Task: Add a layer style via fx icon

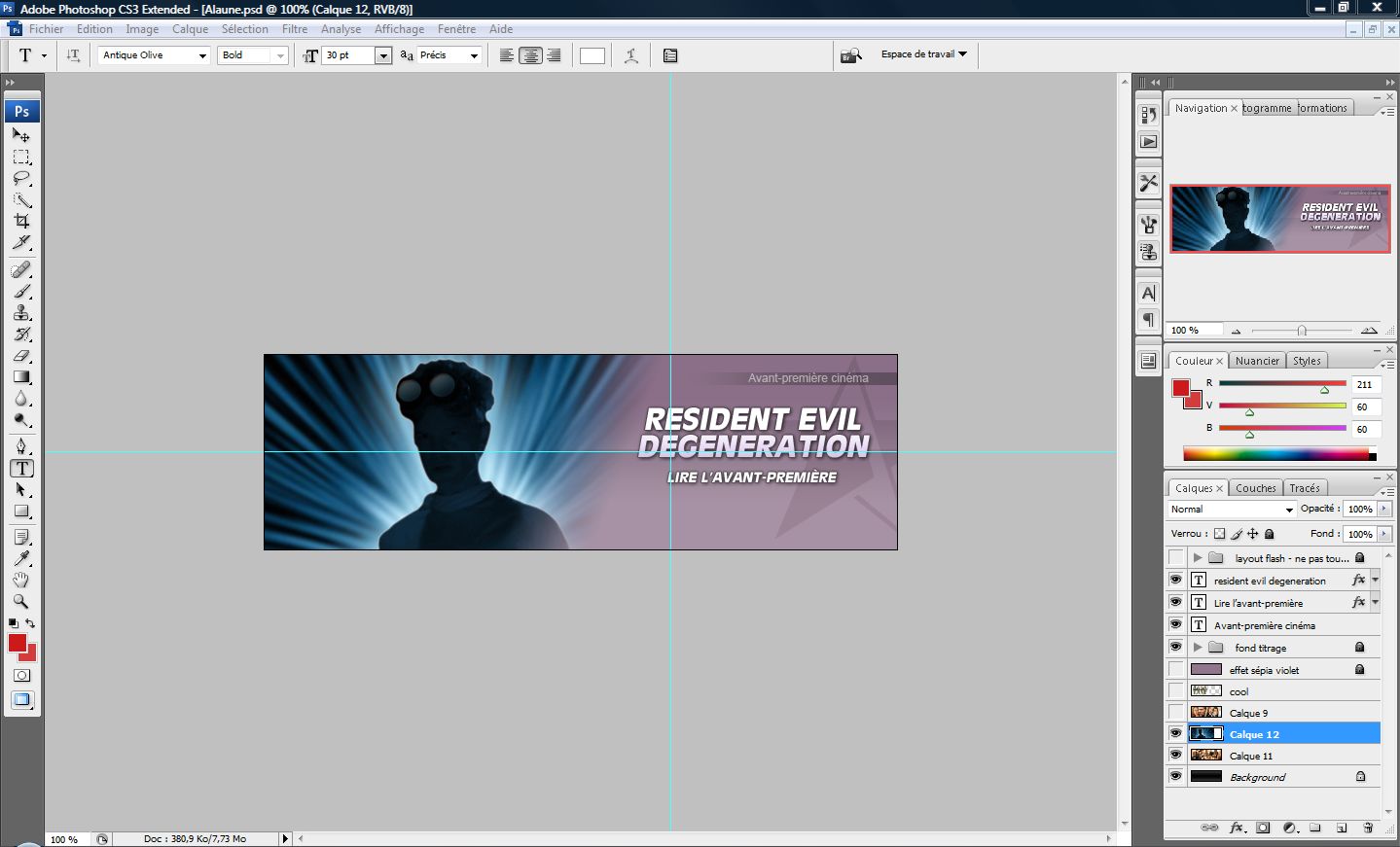Action: (x=1237, y=828)
